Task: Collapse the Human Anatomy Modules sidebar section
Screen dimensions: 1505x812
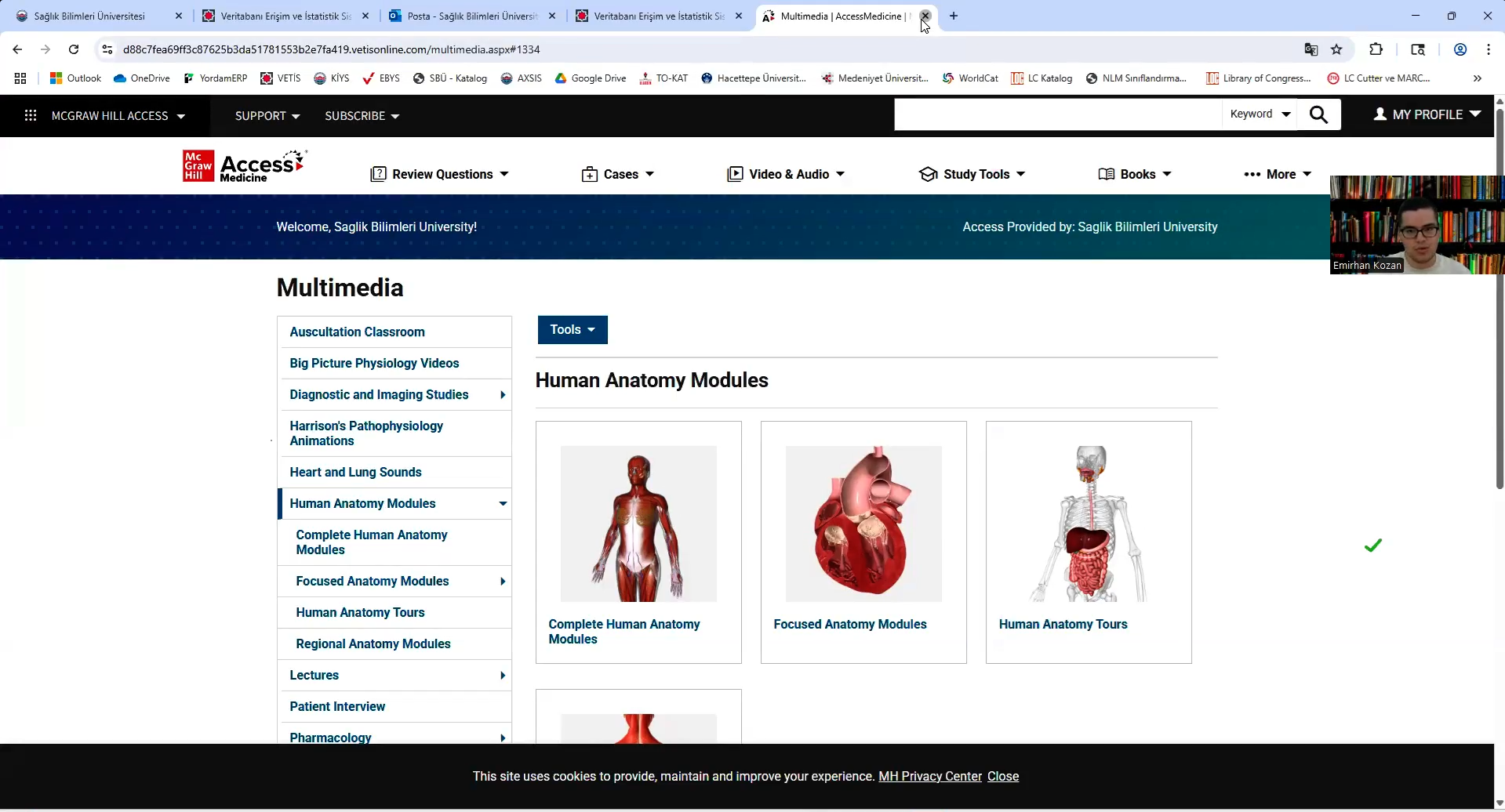Action: pos(503,504)
